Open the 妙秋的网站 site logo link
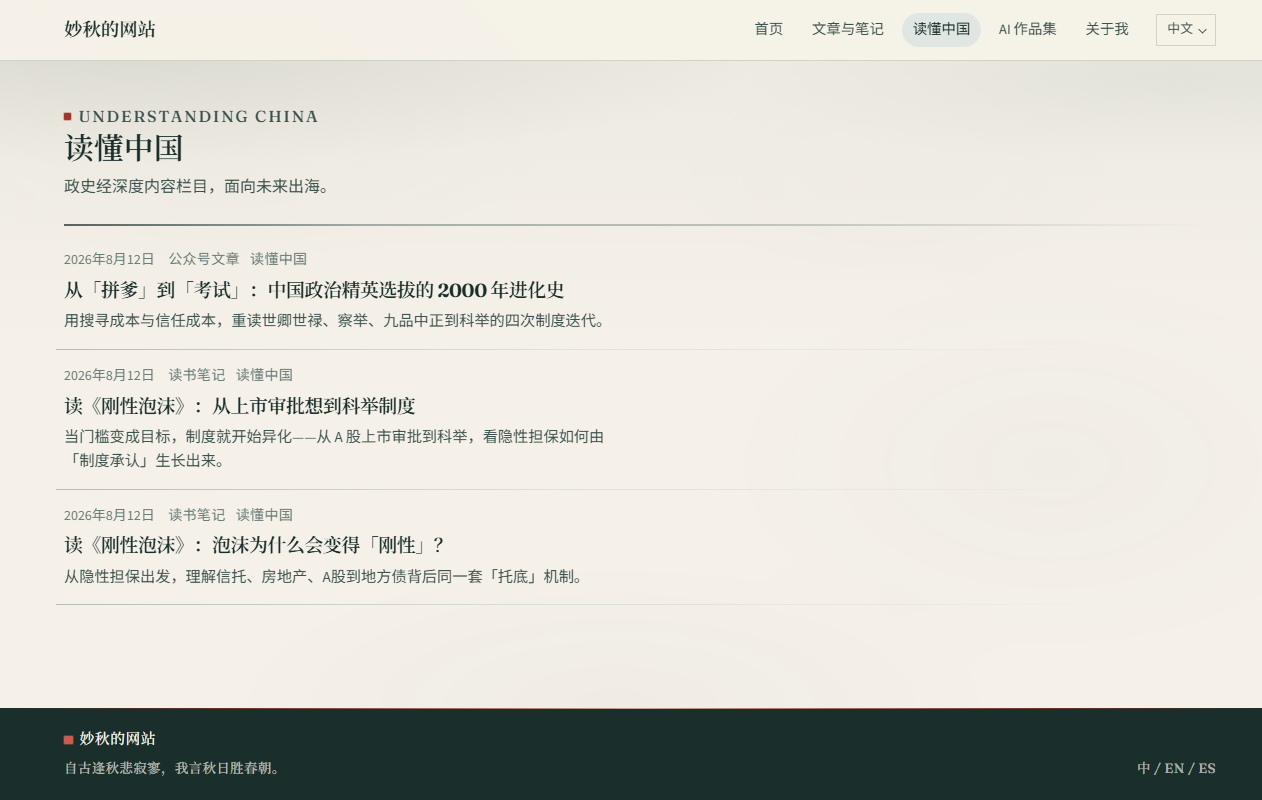1262x800 pixels. click(x=110, y=29)
